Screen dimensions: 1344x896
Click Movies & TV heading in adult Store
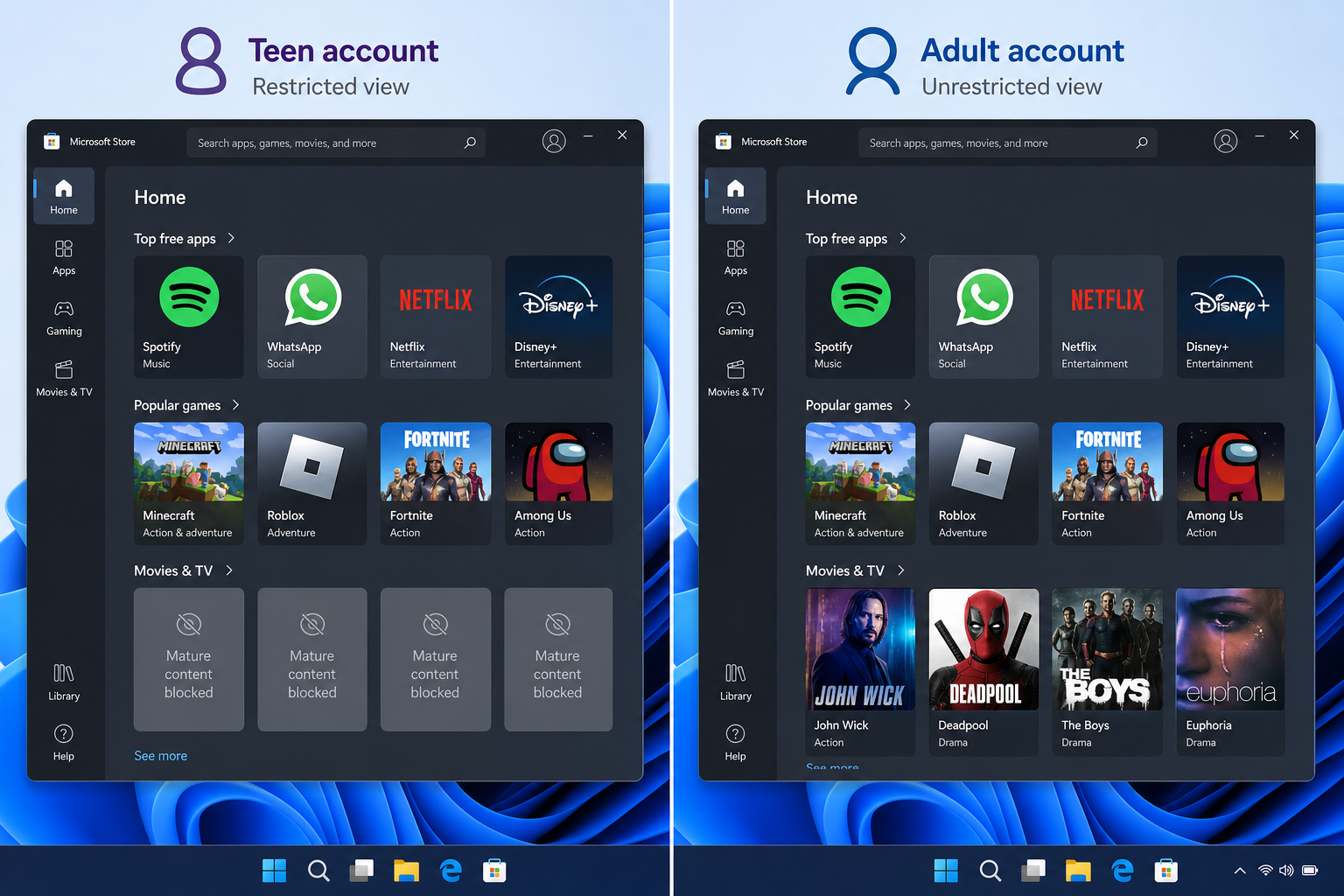(x=845, y=570)
